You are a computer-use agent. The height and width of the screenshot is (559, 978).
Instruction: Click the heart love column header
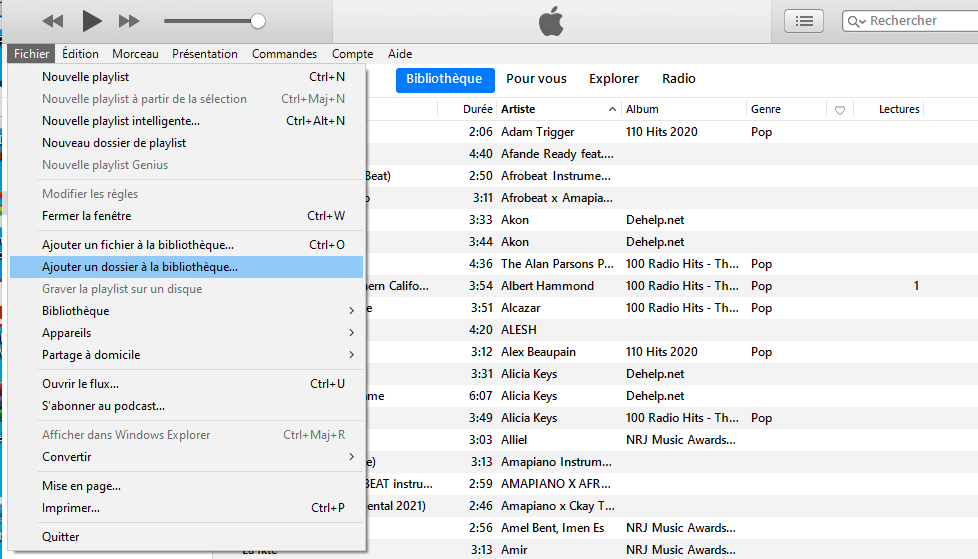coord(840,110)
